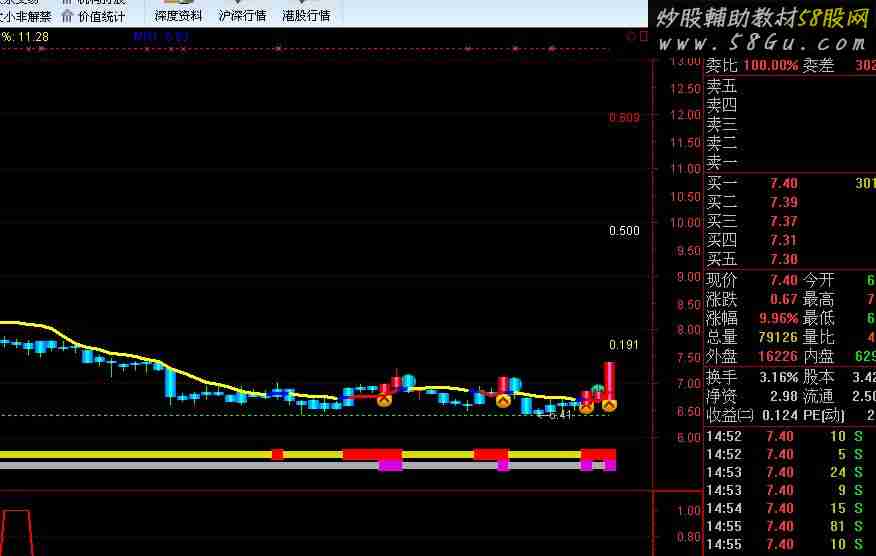Click the PE(动) label
Screen dimensions: 876x556
click(x=824, y=415)
